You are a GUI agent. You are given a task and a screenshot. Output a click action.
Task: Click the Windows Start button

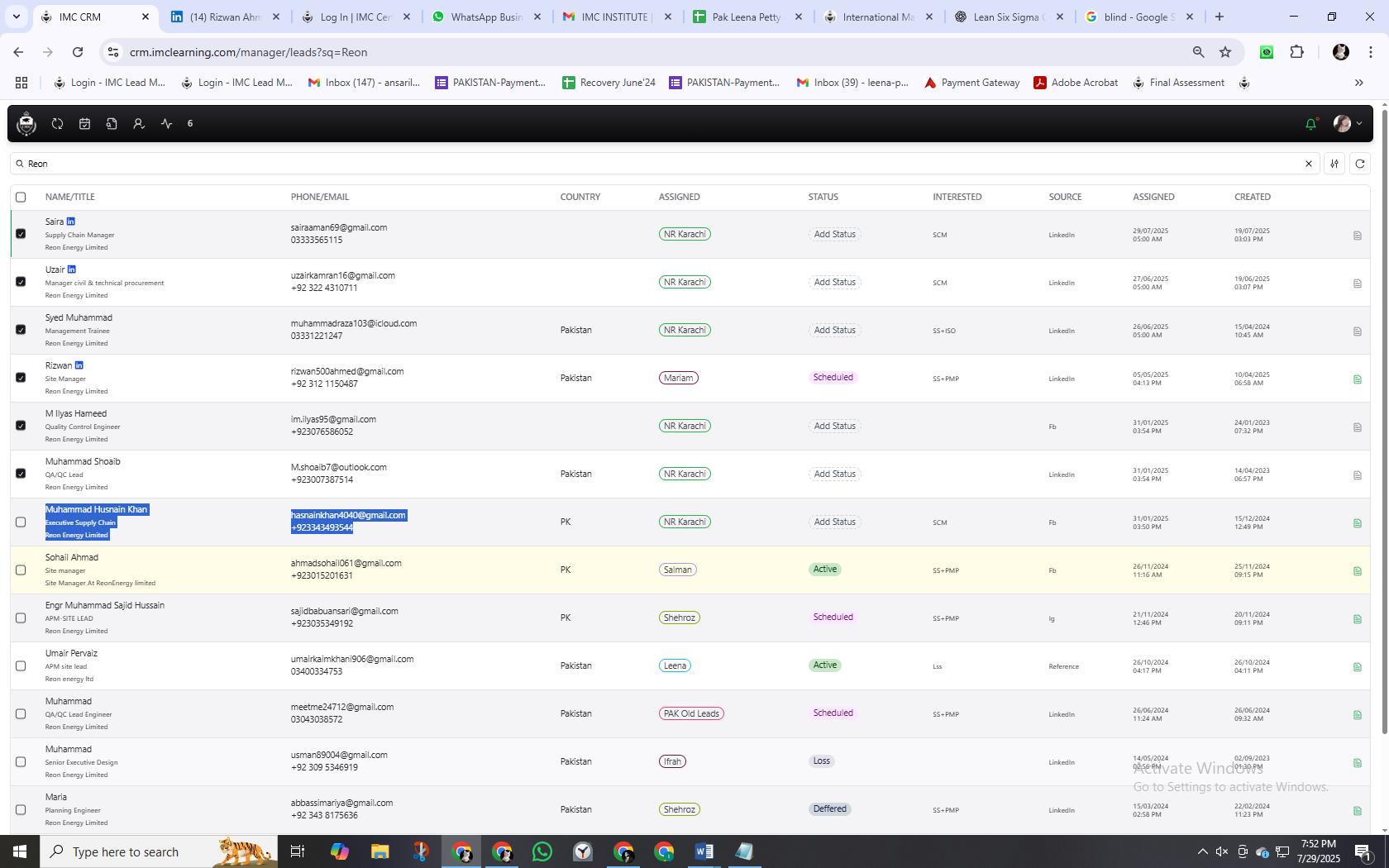[20, 851]
